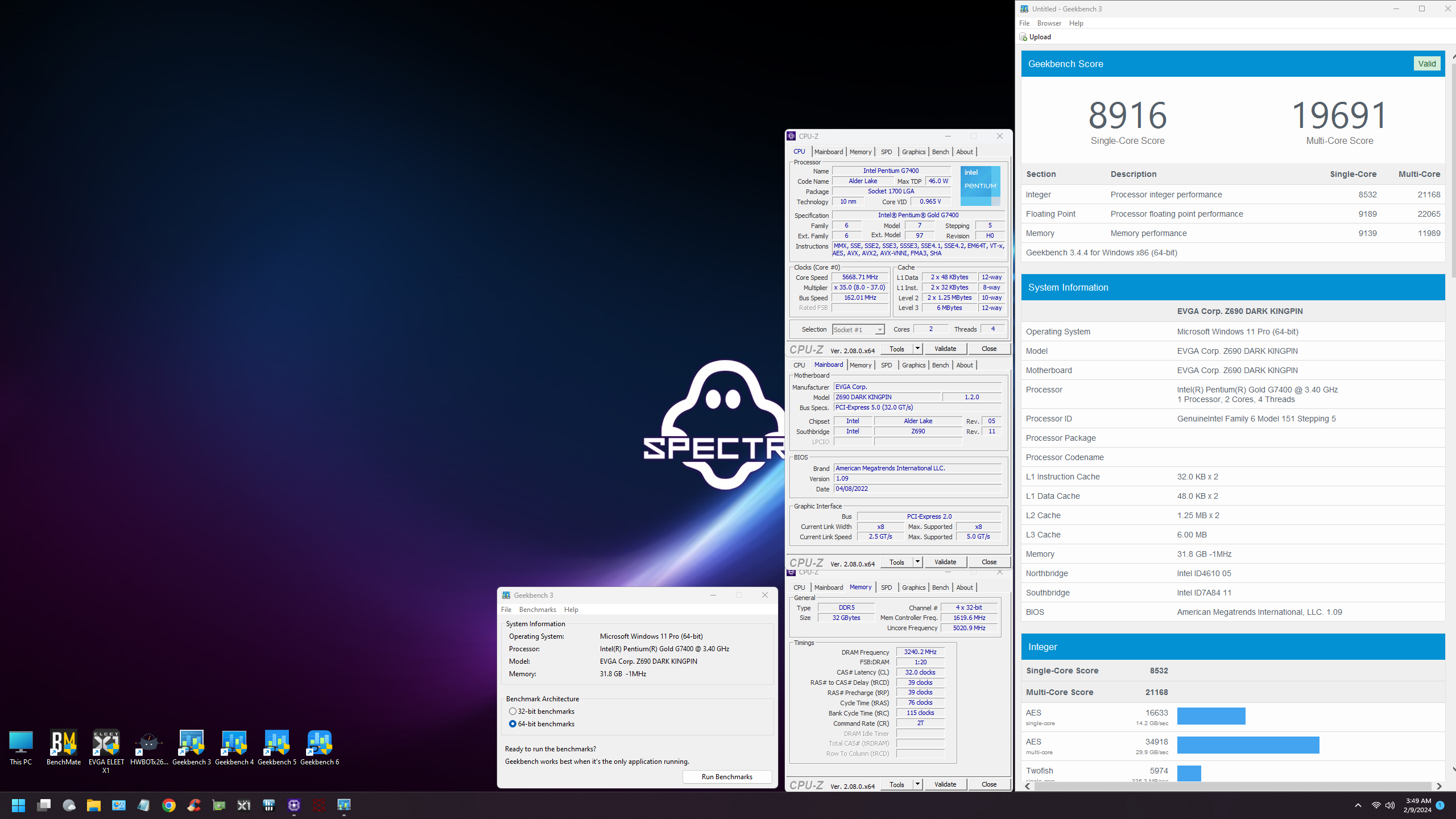Click Run Benchmarks button
Screen dimensions: 1456x819
coord(727,777)
